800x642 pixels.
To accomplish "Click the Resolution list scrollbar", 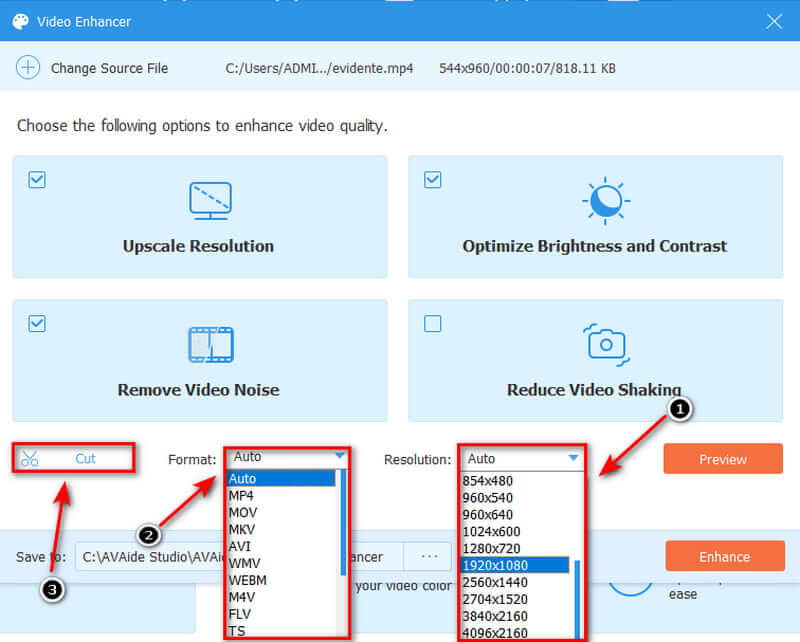I will click(577, 600).
